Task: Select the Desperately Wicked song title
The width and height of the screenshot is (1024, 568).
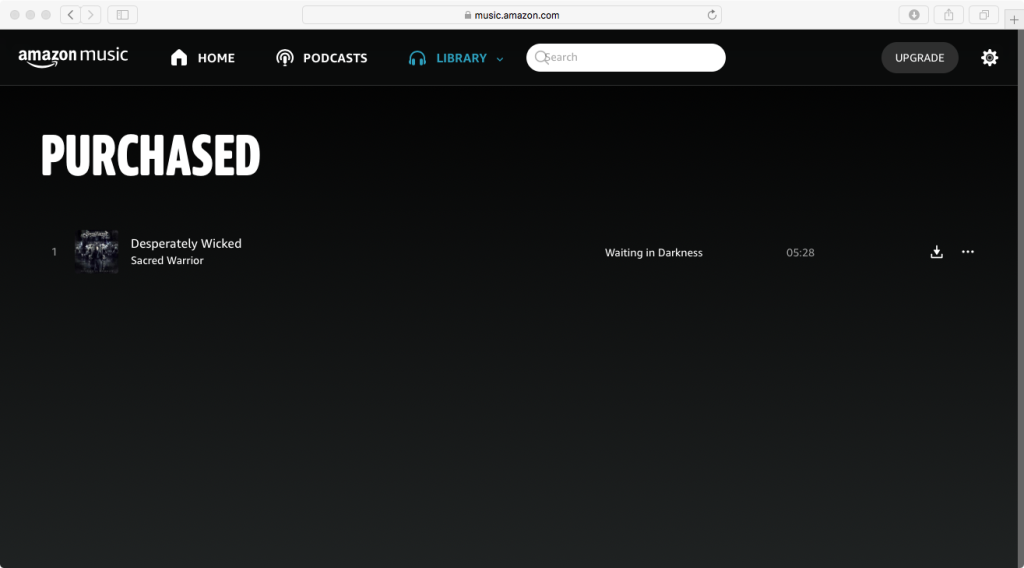Action: pos(186,243)
